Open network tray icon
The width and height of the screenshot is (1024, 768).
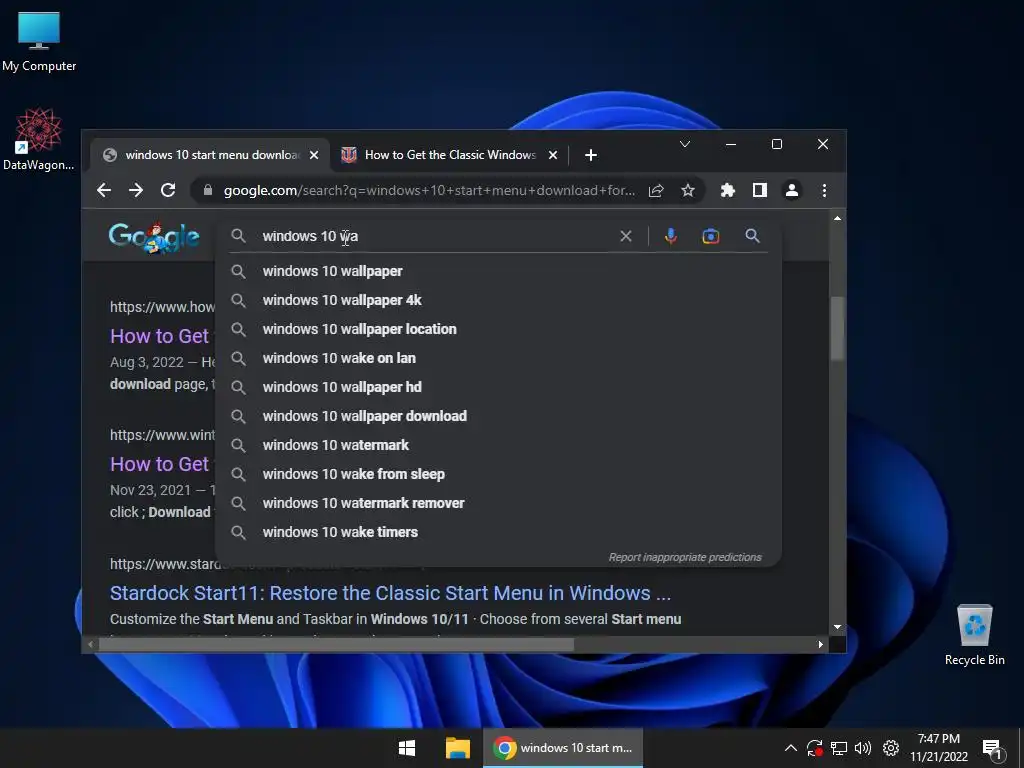[839, 748]
